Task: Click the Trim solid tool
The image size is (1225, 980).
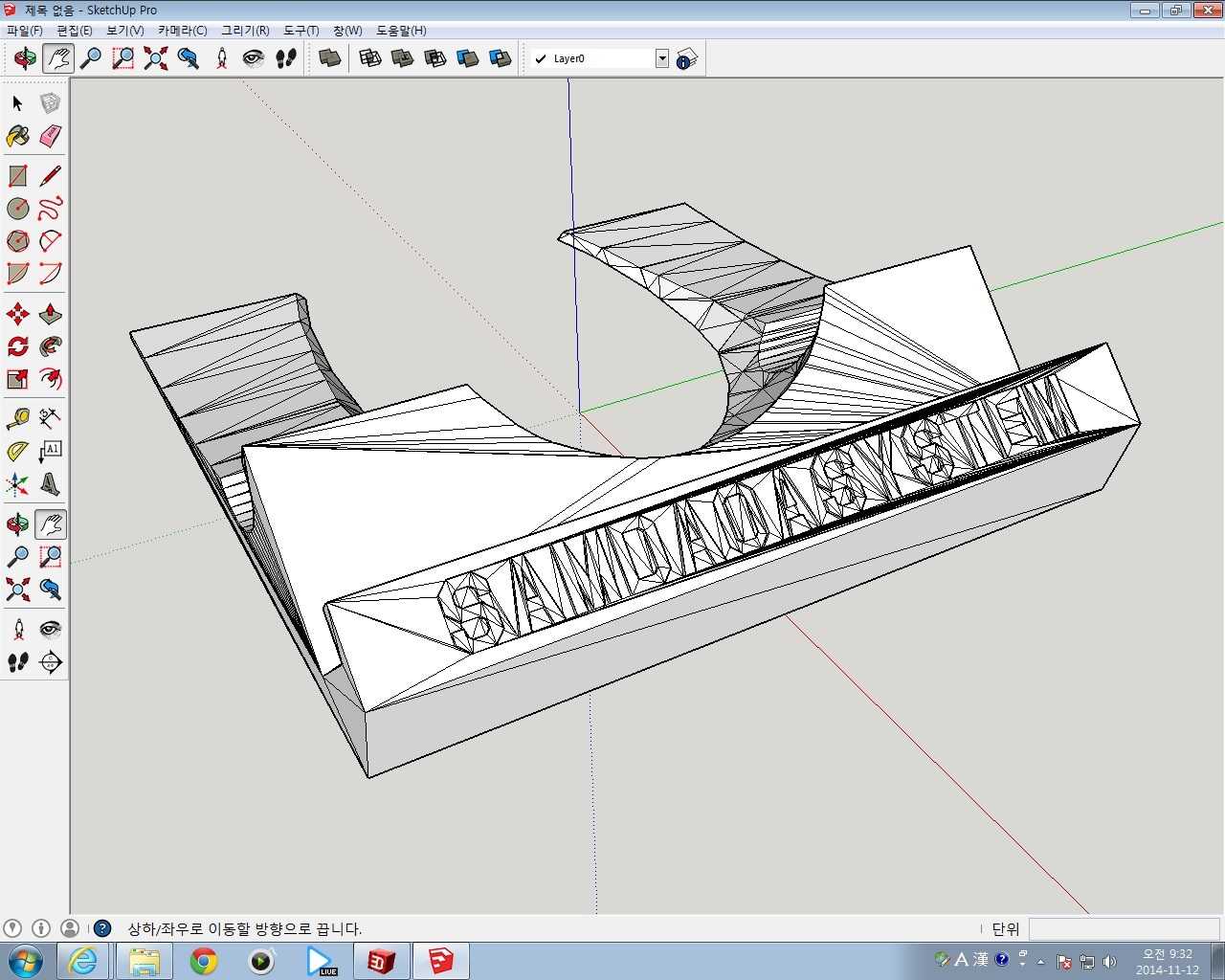Action: coord(468,58)
